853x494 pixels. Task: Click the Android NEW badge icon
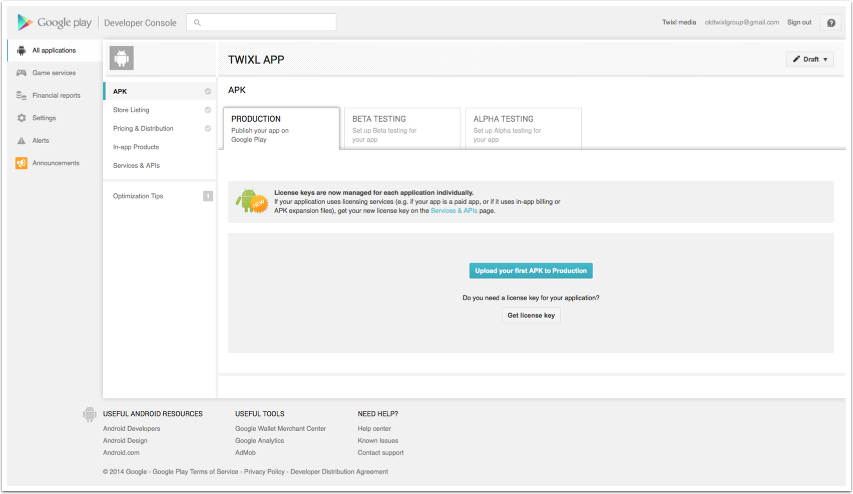(x=251, y=201)
